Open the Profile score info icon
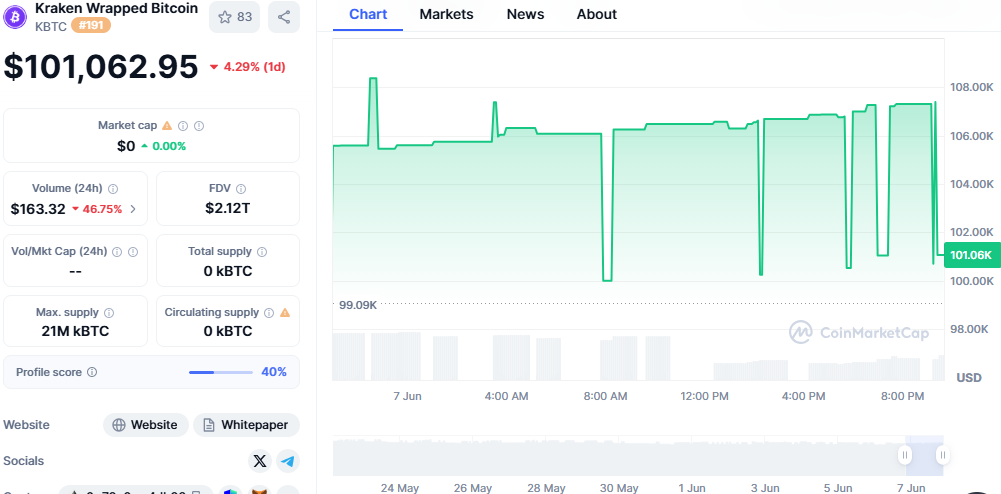The image size is (1001, 494). pyautogui.click(x=92, y=372)
